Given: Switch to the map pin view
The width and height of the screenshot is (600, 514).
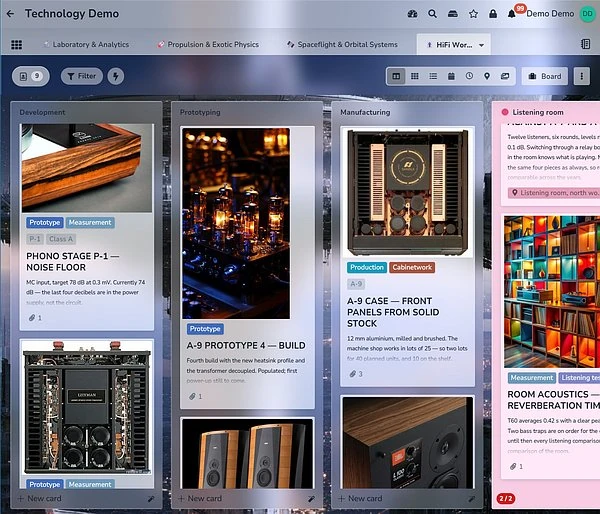Looking at the screenshot, I should point(487,76).
